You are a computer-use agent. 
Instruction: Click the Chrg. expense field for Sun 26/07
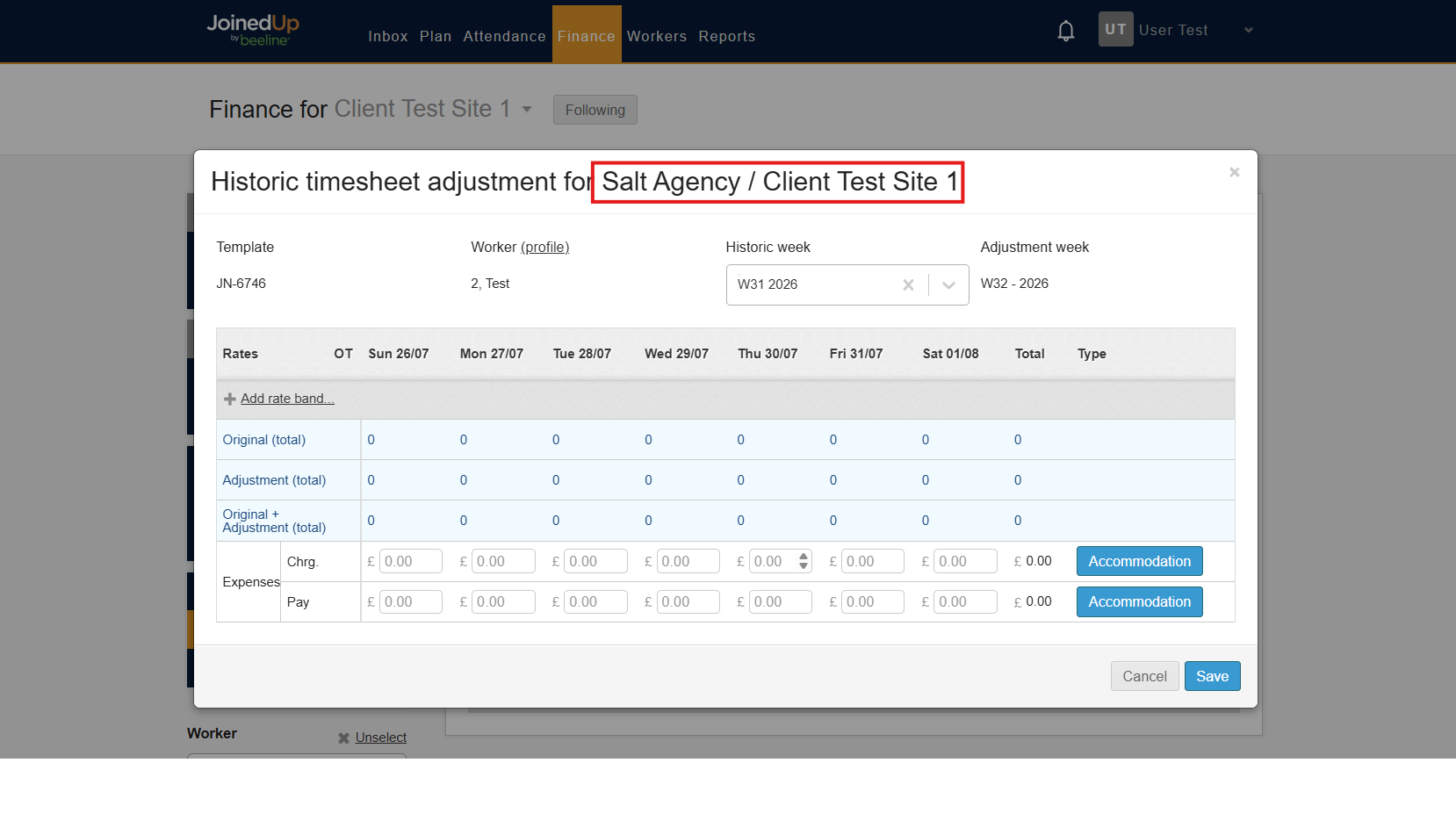(x=411, y=561)
